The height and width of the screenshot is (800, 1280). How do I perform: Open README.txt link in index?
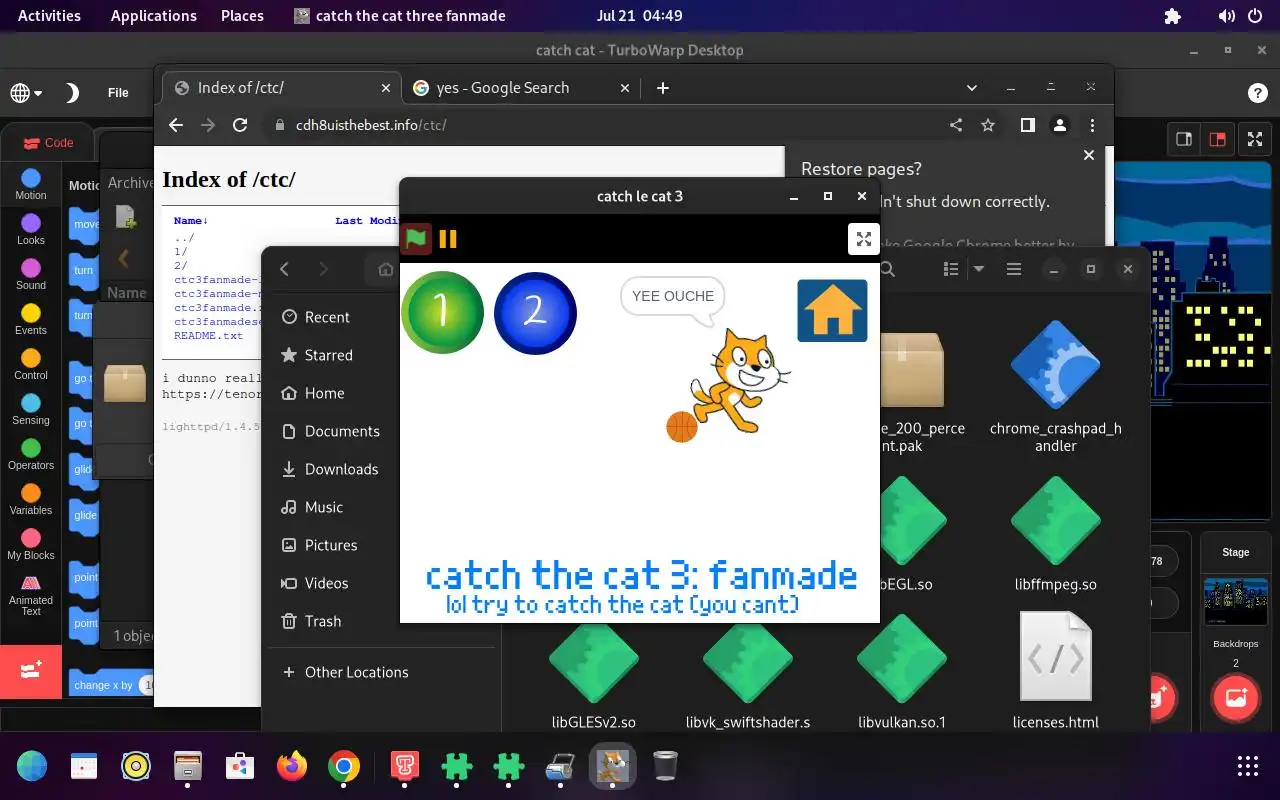point(208,336)
